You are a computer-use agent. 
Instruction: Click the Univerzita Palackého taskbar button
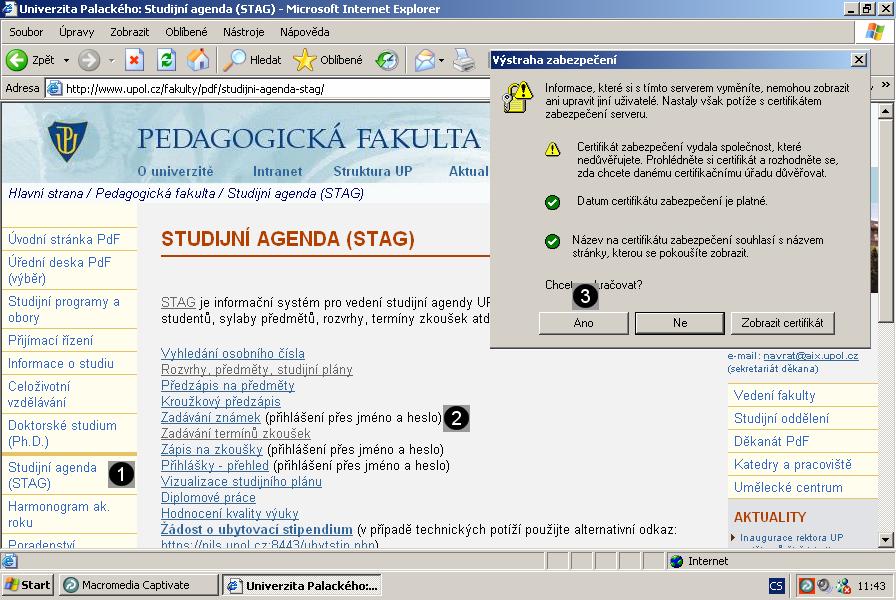(302, 585)
